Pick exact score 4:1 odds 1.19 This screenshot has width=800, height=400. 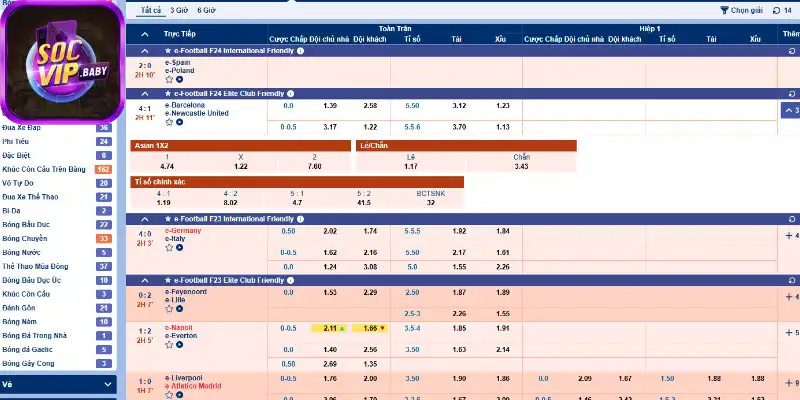(163, 202)
